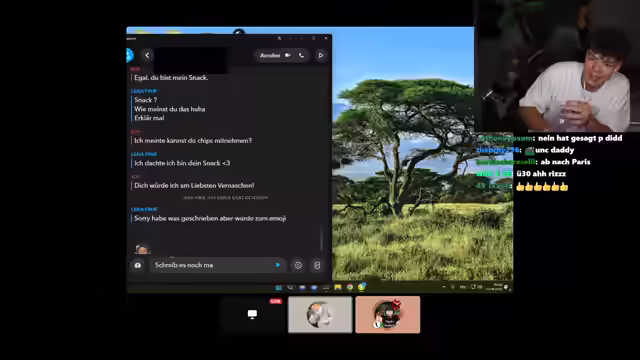Select the LIVE screen-share tile
This screenshot has height=360, width=640.
click(252, 315)
